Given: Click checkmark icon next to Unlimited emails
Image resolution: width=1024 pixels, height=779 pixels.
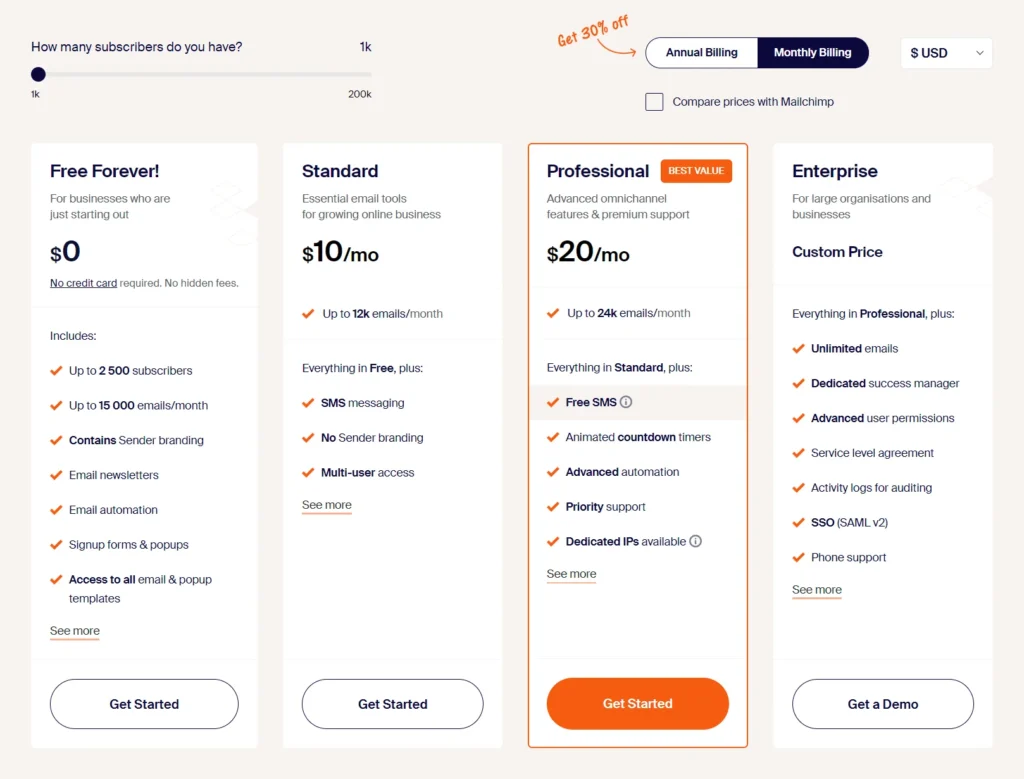Looking at the screenshot, I should 798,349.
